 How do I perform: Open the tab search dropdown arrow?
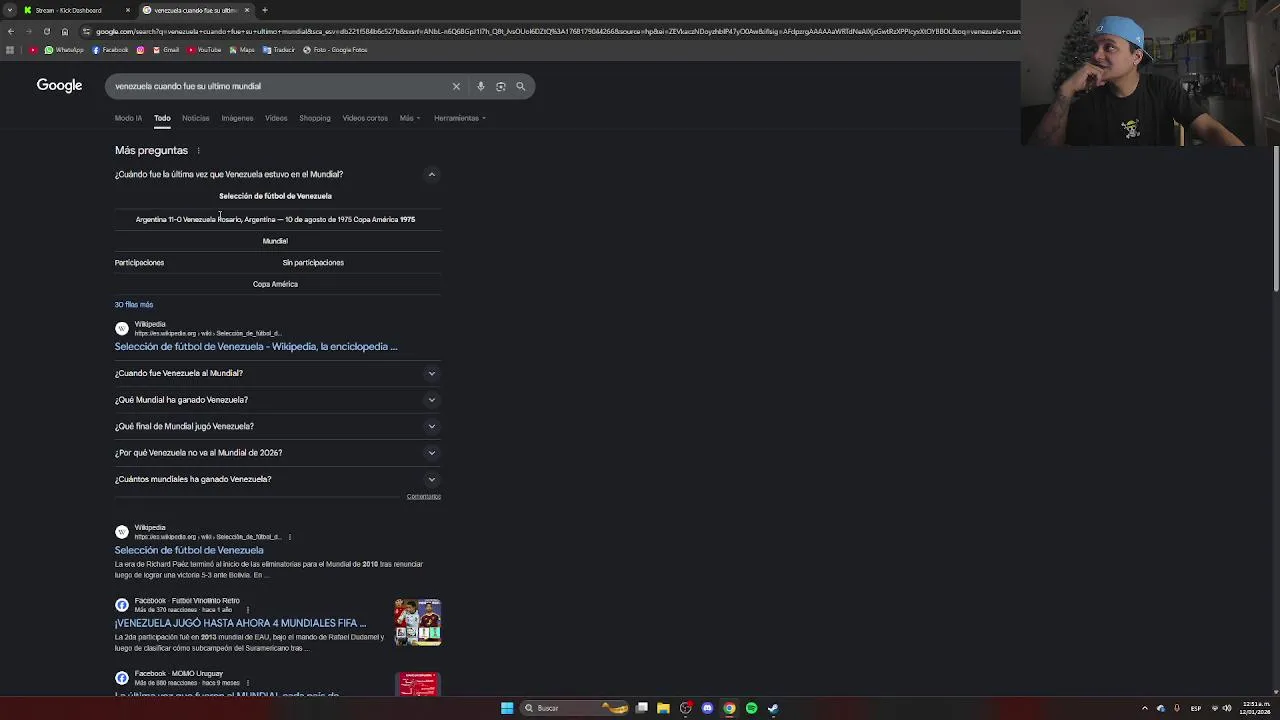click(9, 10)
